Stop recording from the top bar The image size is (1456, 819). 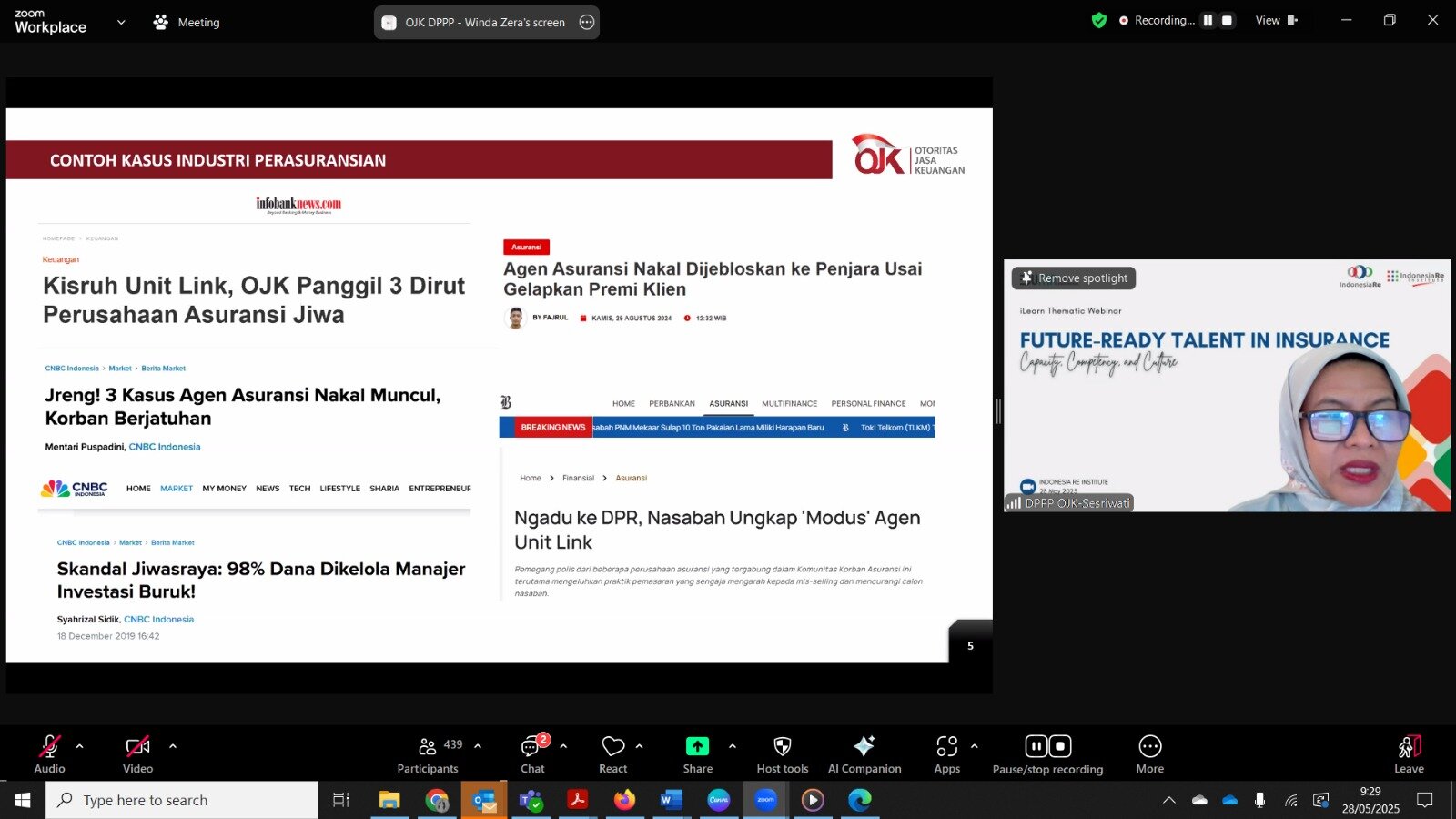[1227, 20]
